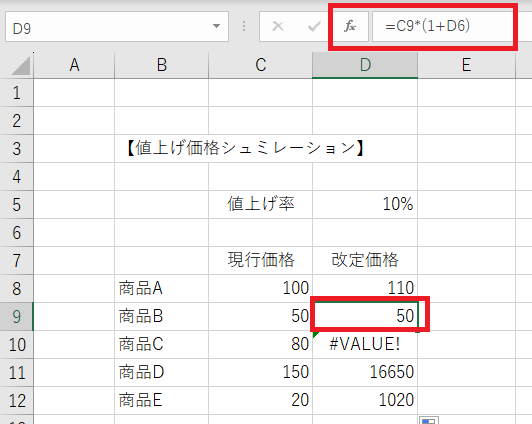Select row 5 header

coord(17,205)
